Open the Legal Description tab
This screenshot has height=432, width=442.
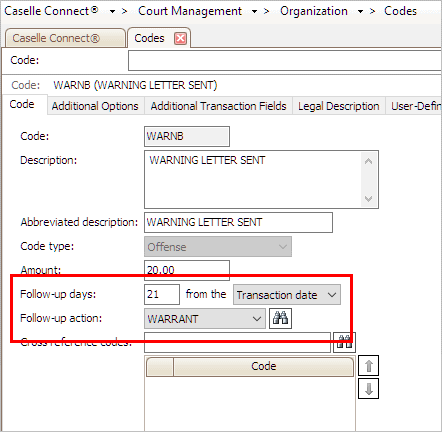(339, 106)
